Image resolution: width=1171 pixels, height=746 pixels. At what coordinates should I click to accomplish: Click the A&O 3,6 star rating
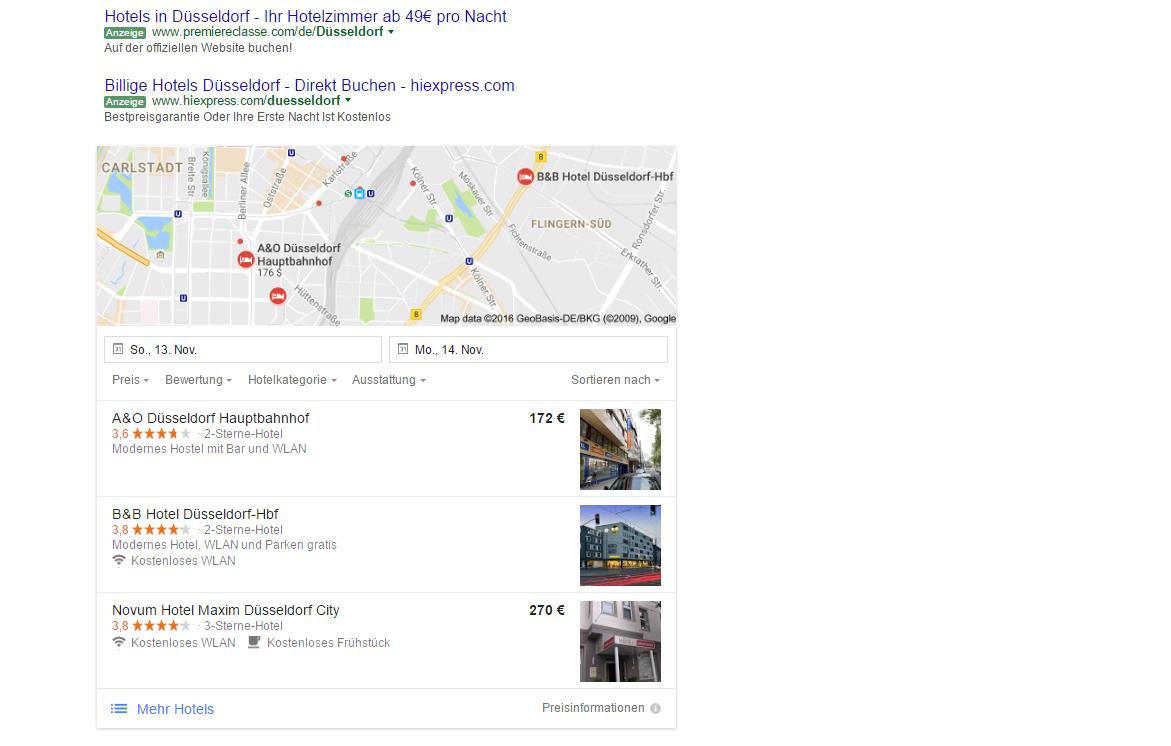(x=152, y=434)
